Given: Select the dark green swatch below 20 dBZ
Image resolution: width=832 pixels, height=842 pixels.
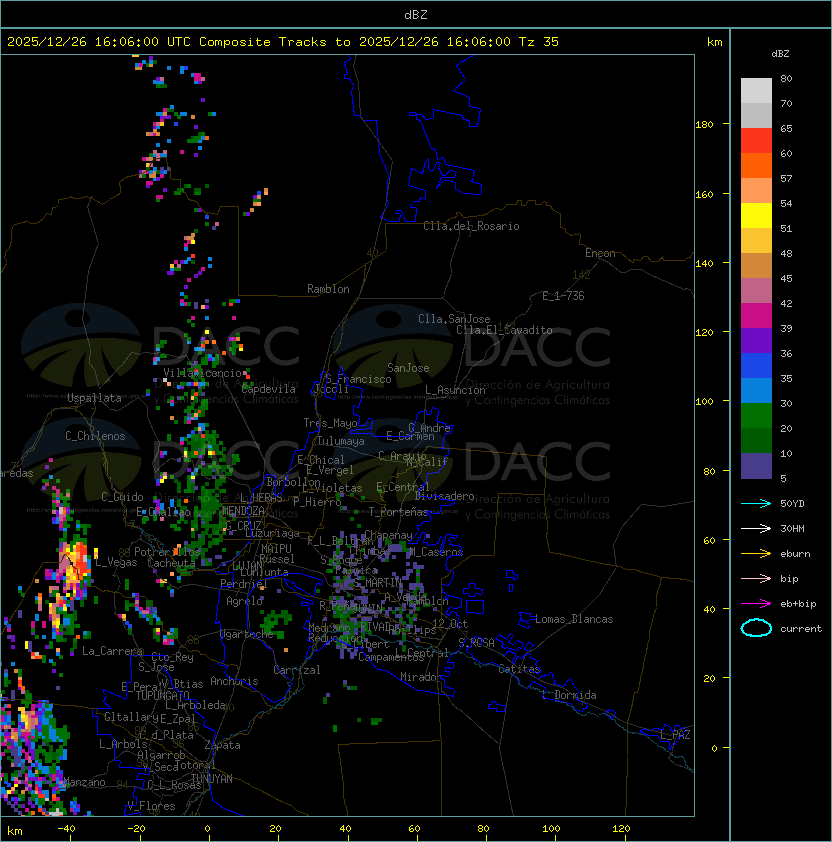Looking at the screenshot, I should pos(756,440).
